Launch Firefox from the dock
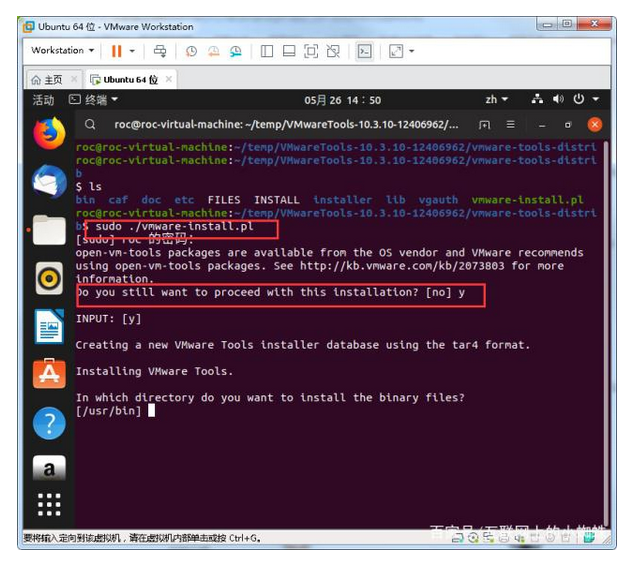The height and width of the screenshot is (563, 633). click(49, 133)
